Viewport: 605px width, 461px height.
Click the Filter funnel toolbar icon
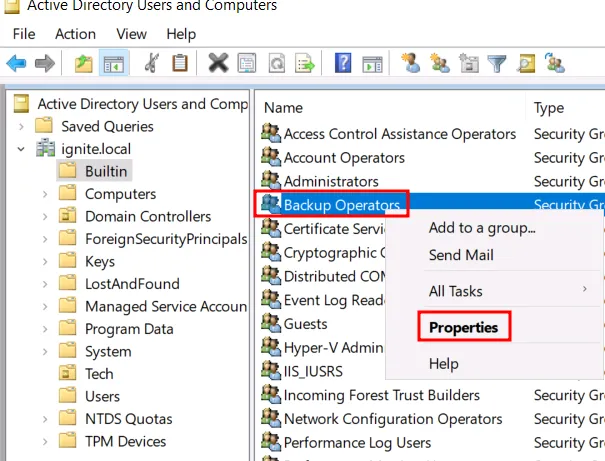pyautogui.click(x=496, y=63)
